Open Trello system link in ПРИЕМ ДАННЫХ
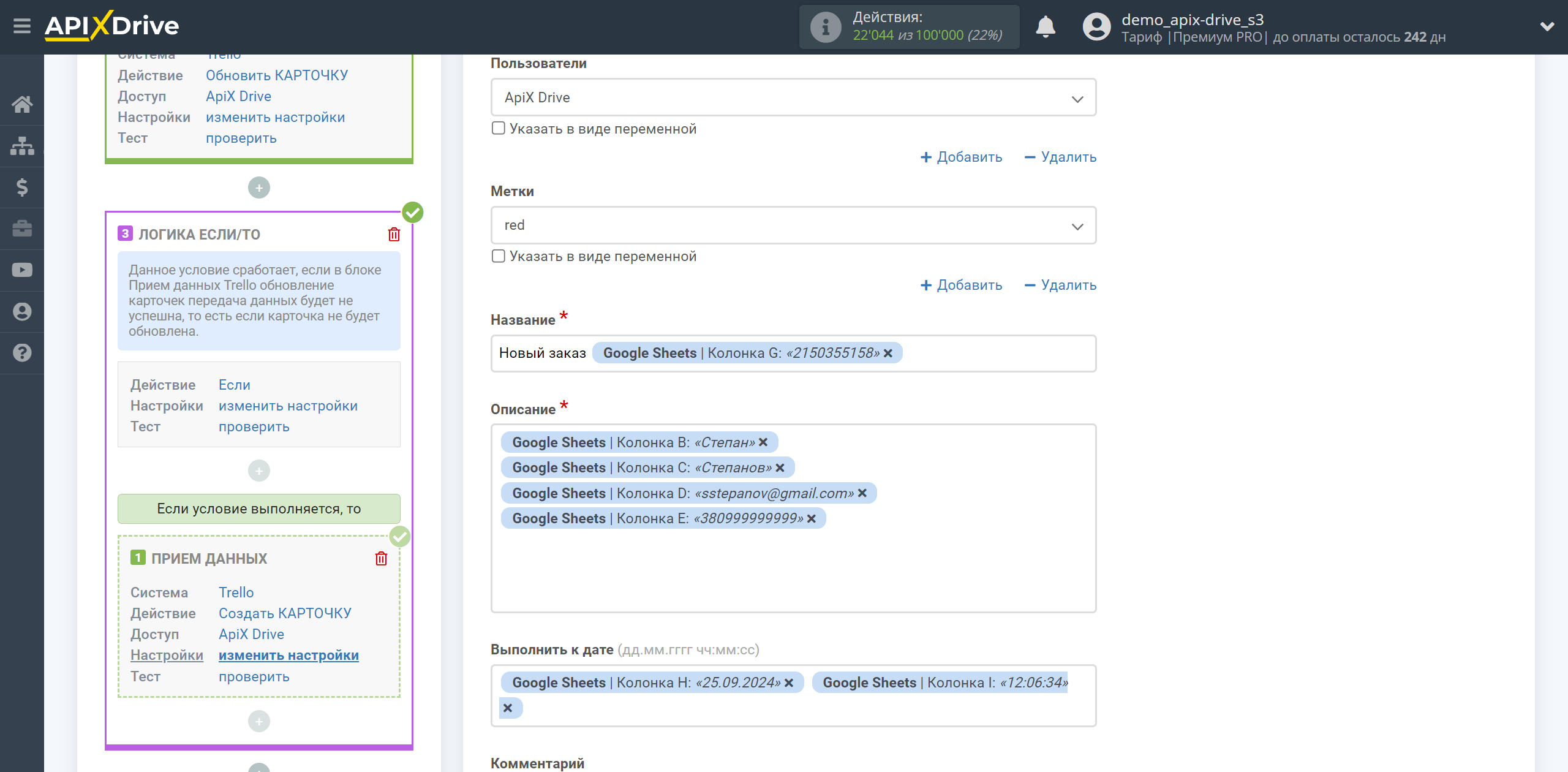Screen dimensions: 1568x772 point(236,592)
